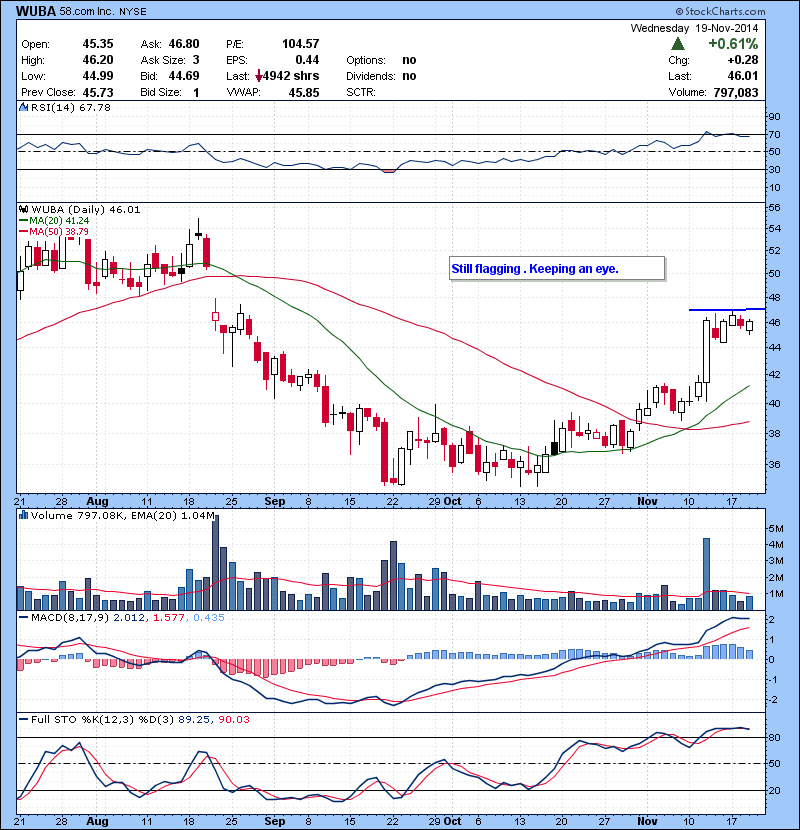Click the Prev Close value 45.73
The height and width of the screenshot is (830, 800).
point(98,93)
